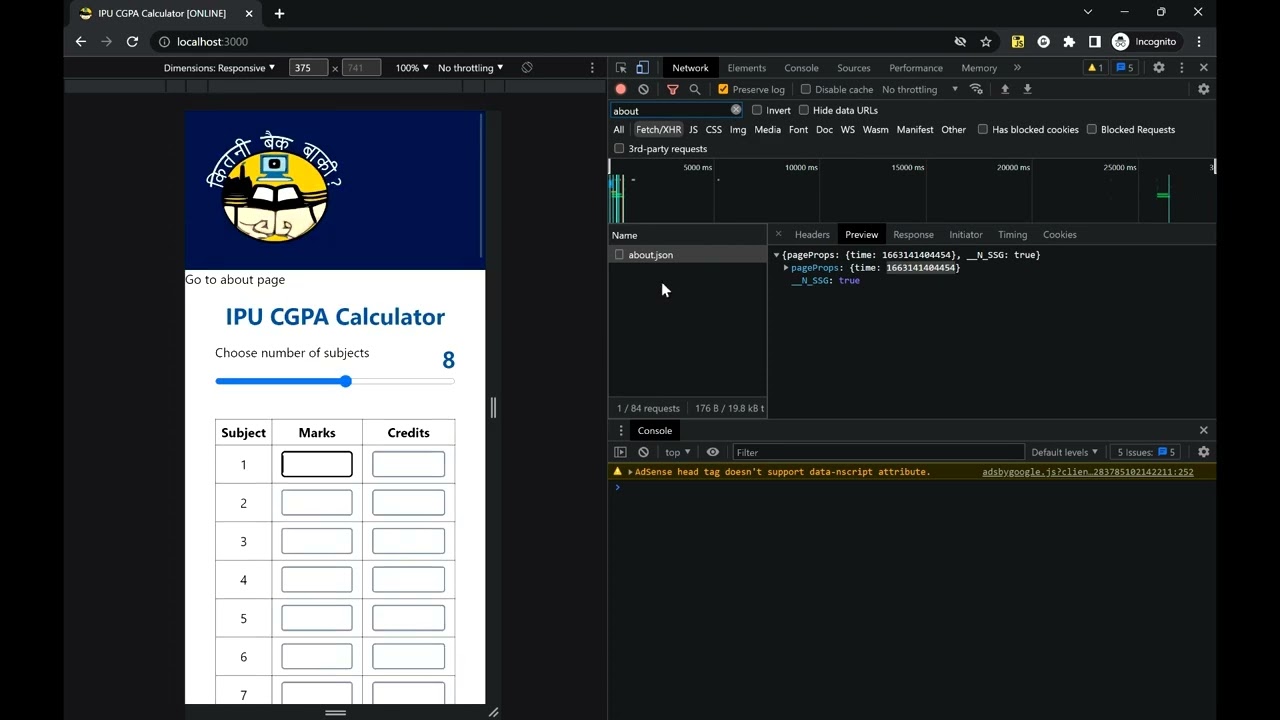
Task: Open Chrome three-dot menu
Action: (1199, 42)
